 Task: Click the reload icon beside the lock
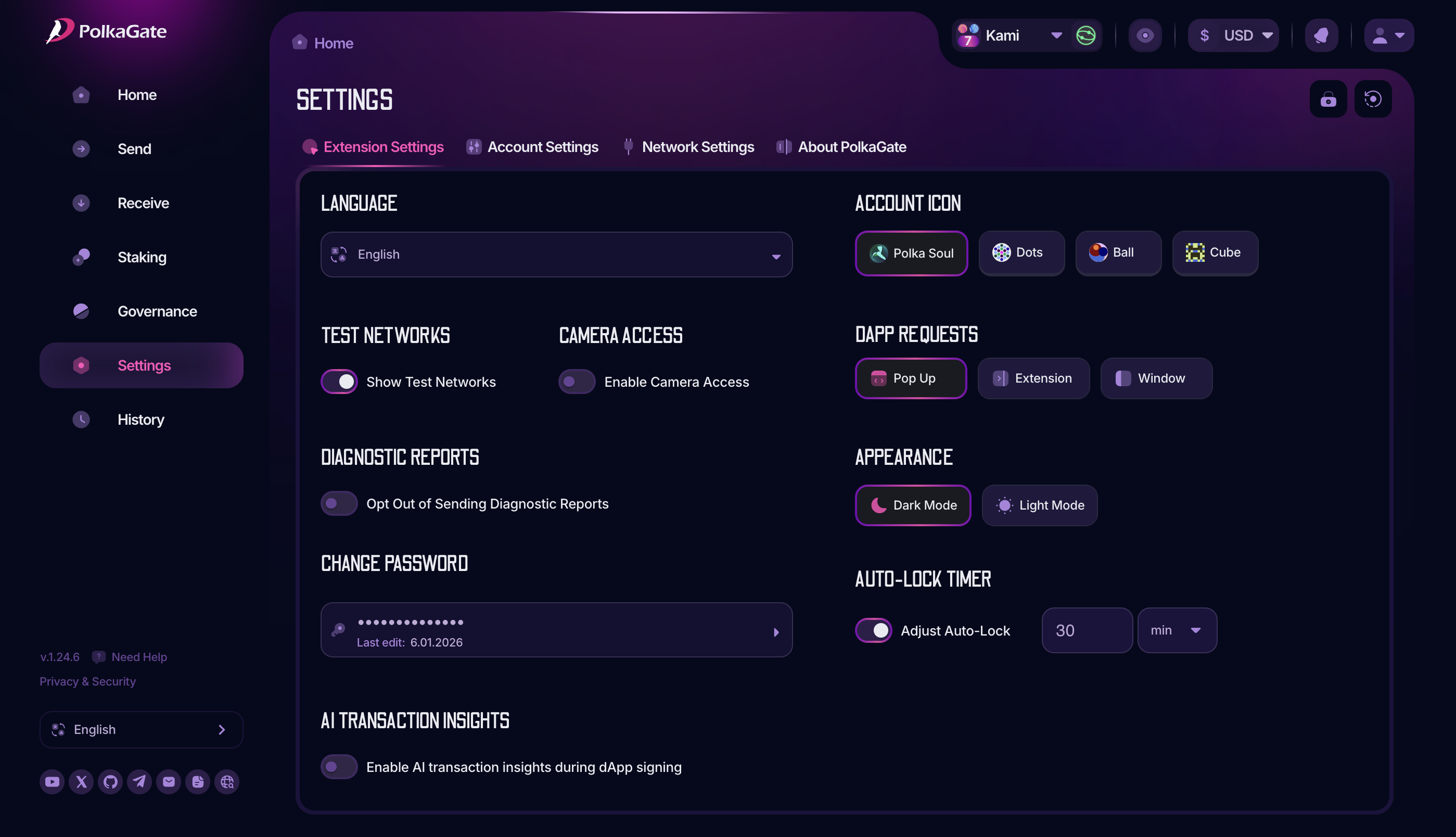tap(1373, 99)
